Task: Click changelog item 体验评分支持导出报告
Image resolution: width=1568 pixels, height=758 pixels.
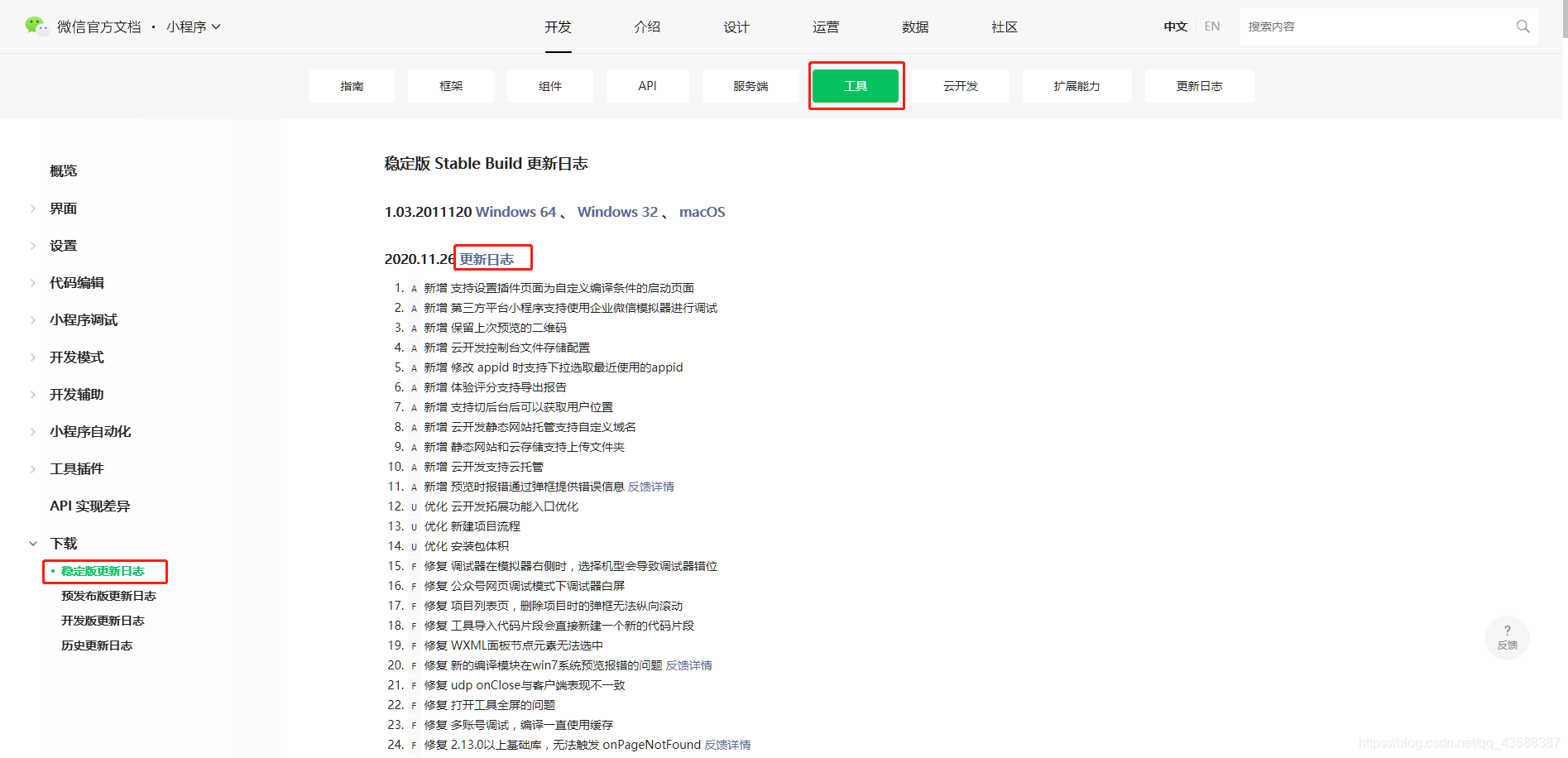Action: coord(509,387)
